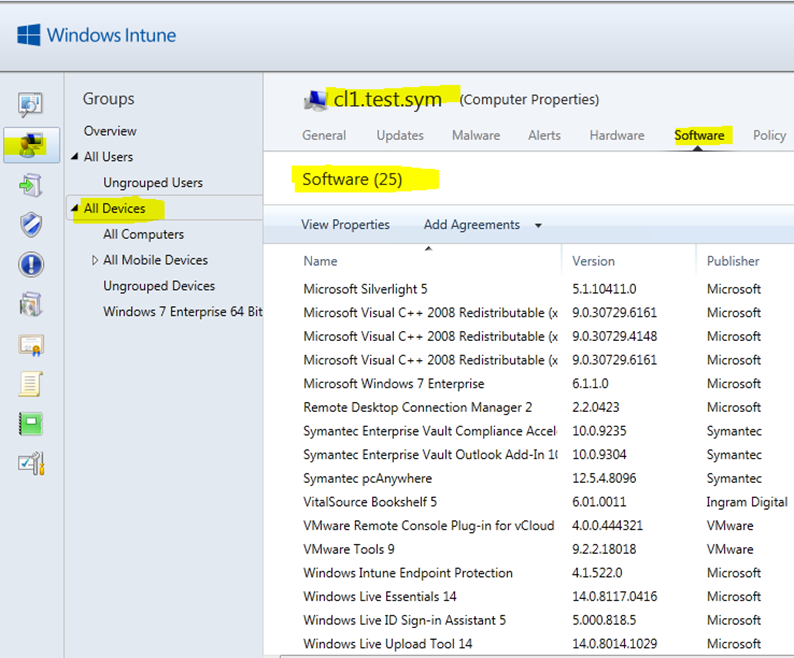Select Ungrouped Devices group
Screen dimensions: 794x658
point(159,286)
